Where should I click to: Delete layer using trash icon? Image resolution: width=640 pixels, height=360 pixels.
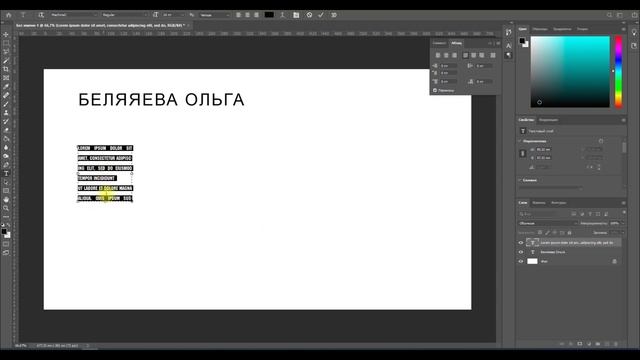point(616,344)
